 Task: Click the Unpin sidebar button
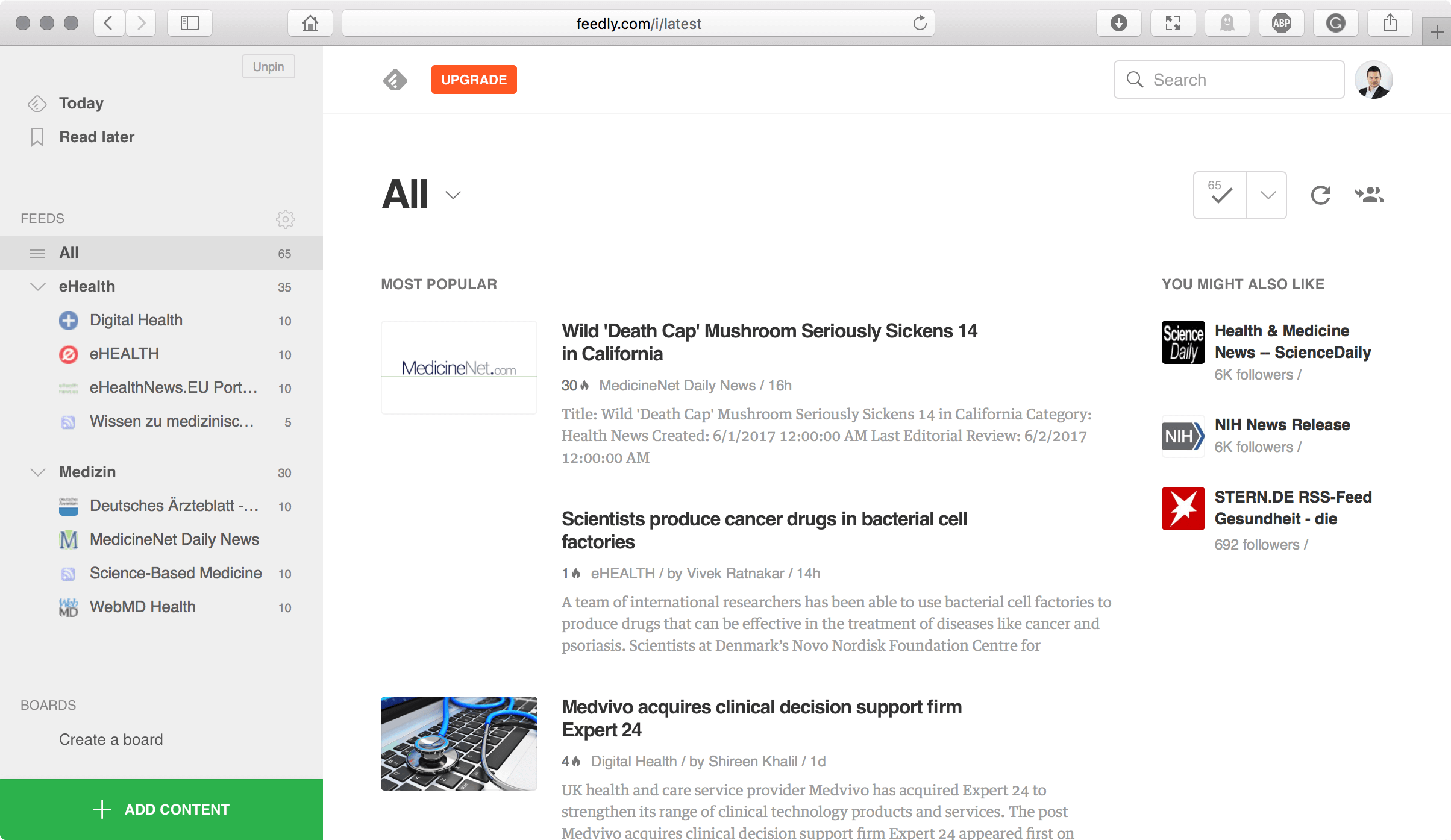click(x=268, y=66)
